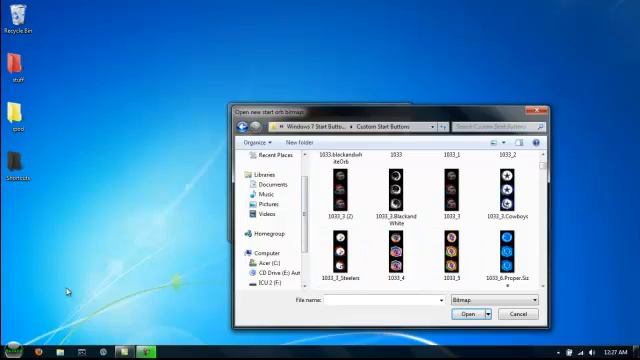Open the view options dropdown arrow
This screenshot has height=360, width=640.
504,142
